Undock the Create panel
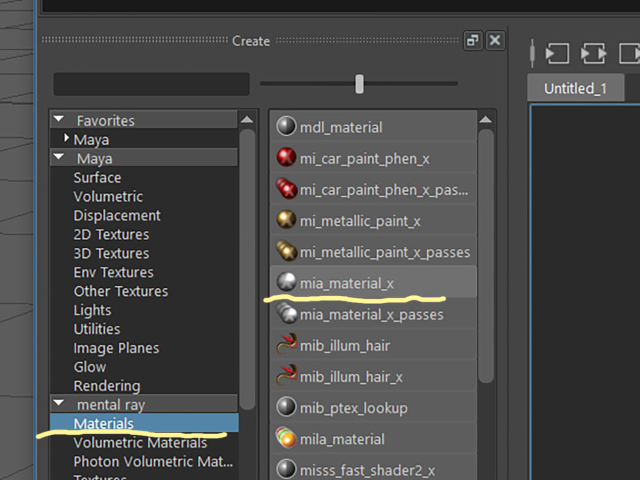Screen dimensions: 640x480 (473, 40)
